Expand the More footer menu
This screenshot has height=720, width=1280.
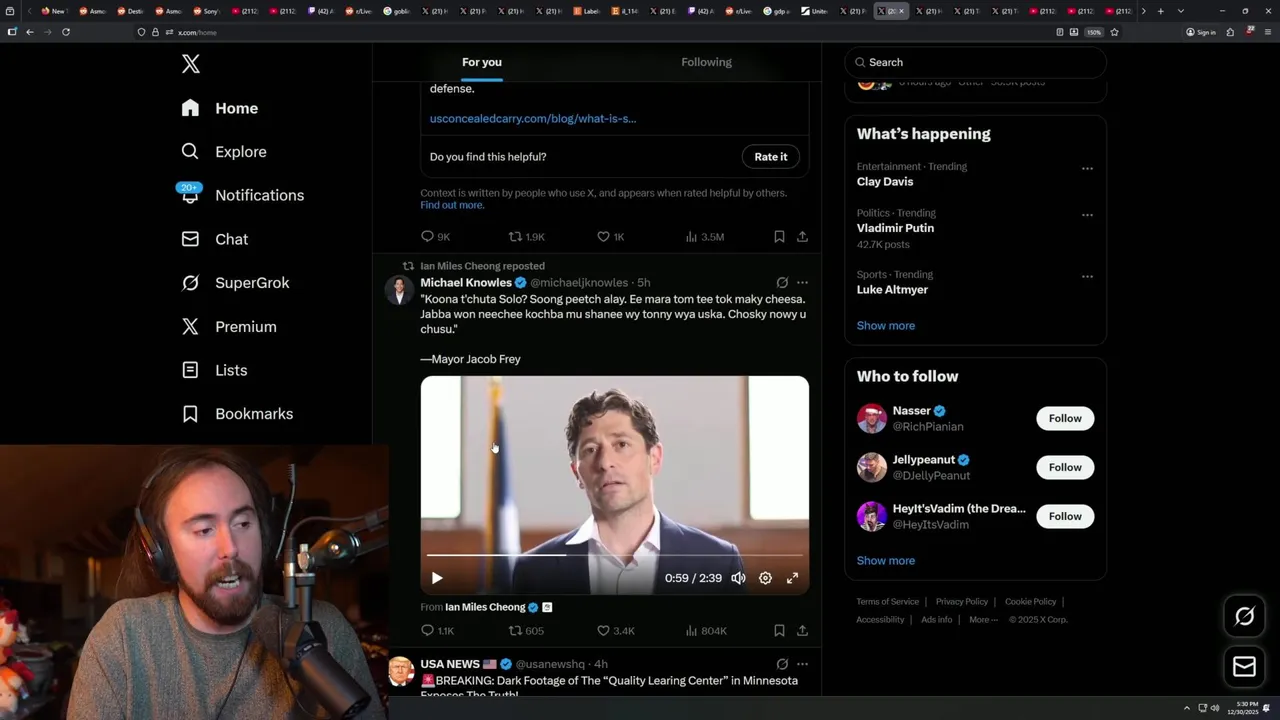coord(982,620)
